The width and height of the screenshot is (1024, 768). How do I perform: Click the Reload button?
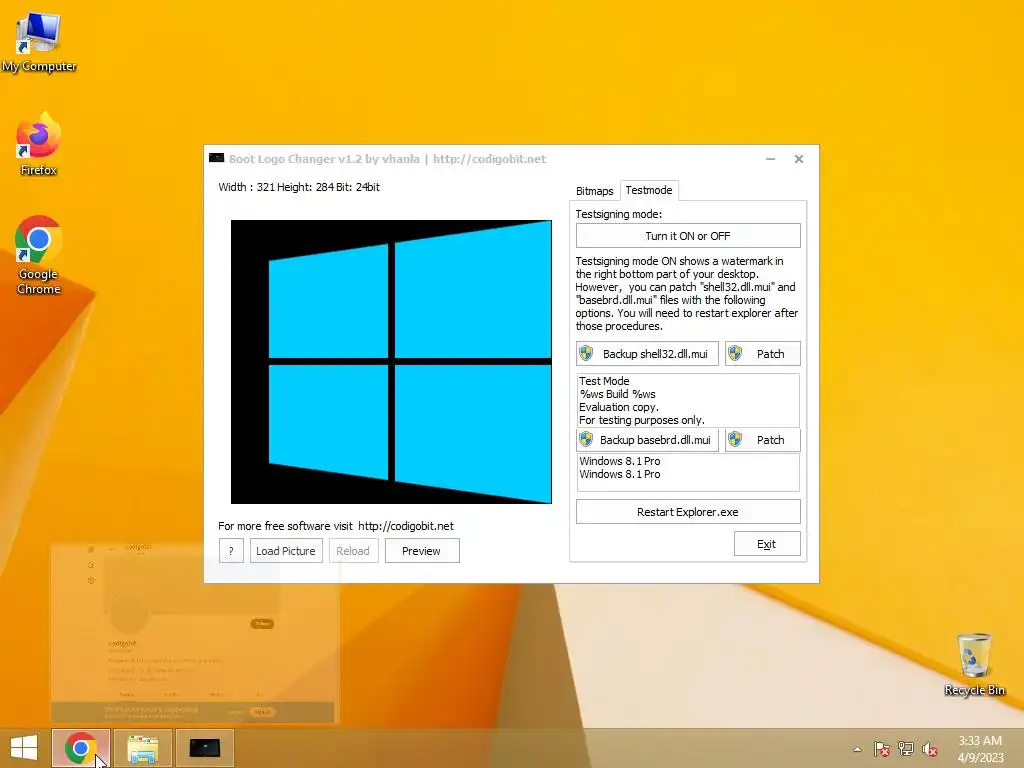click(353, 551)
